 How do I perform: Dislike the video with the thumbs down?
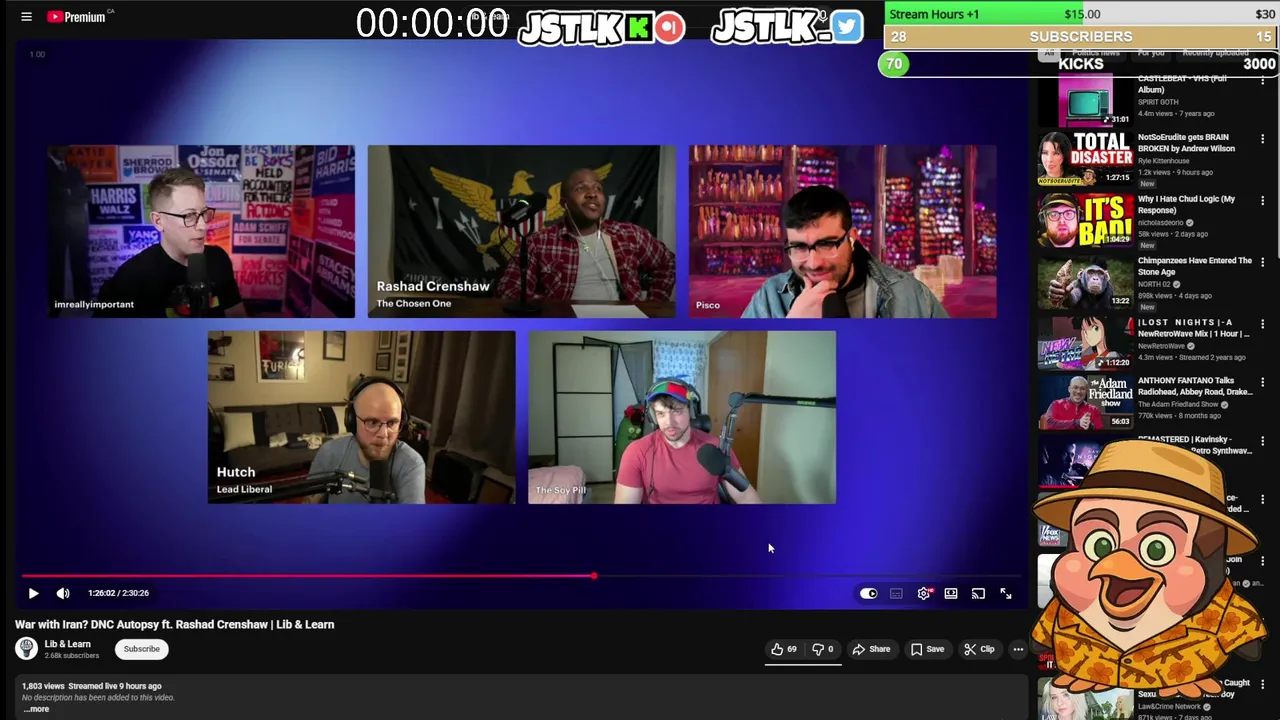tap(822, 649)
